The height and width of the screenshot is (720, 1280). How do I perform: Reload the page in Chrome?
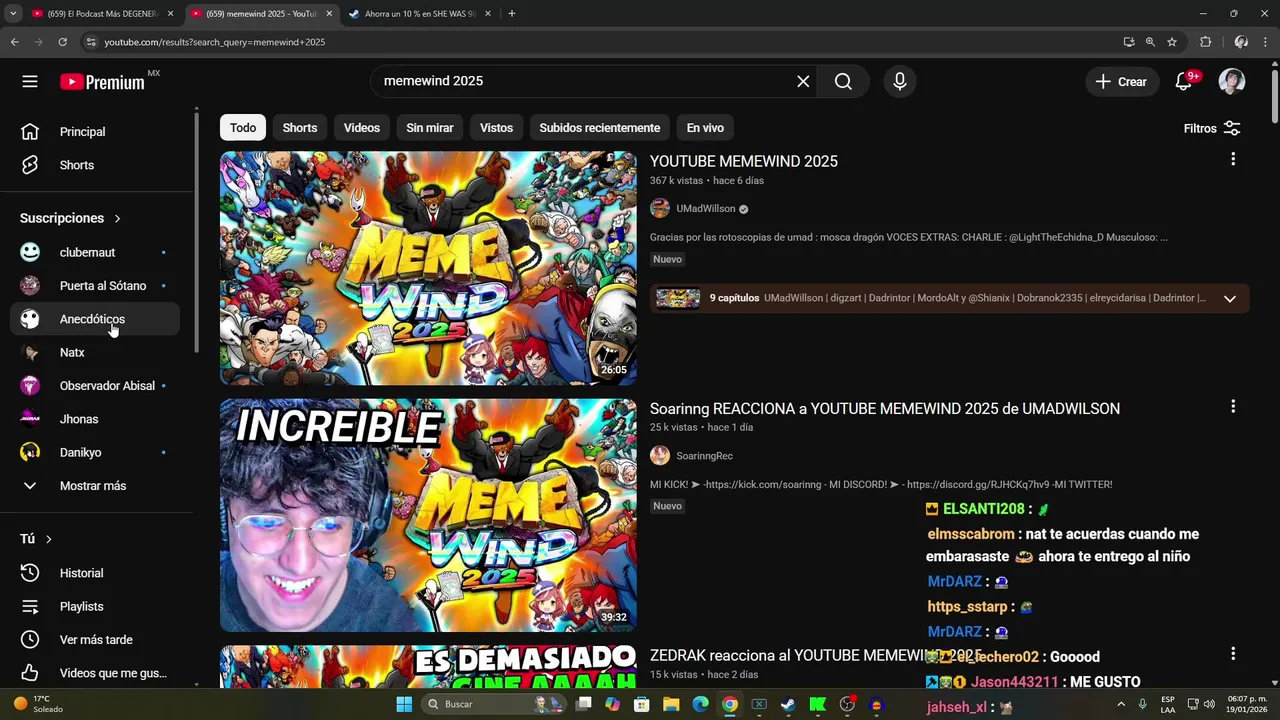[62, 42]
